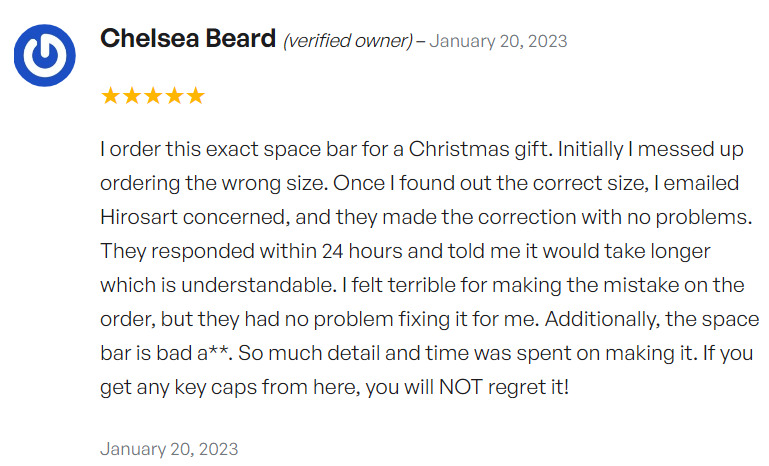Image resolution: width=769 pixels, height=466 pixels.
Task: Click the header date January 20, 2023
Action: (x=498, y=41)
